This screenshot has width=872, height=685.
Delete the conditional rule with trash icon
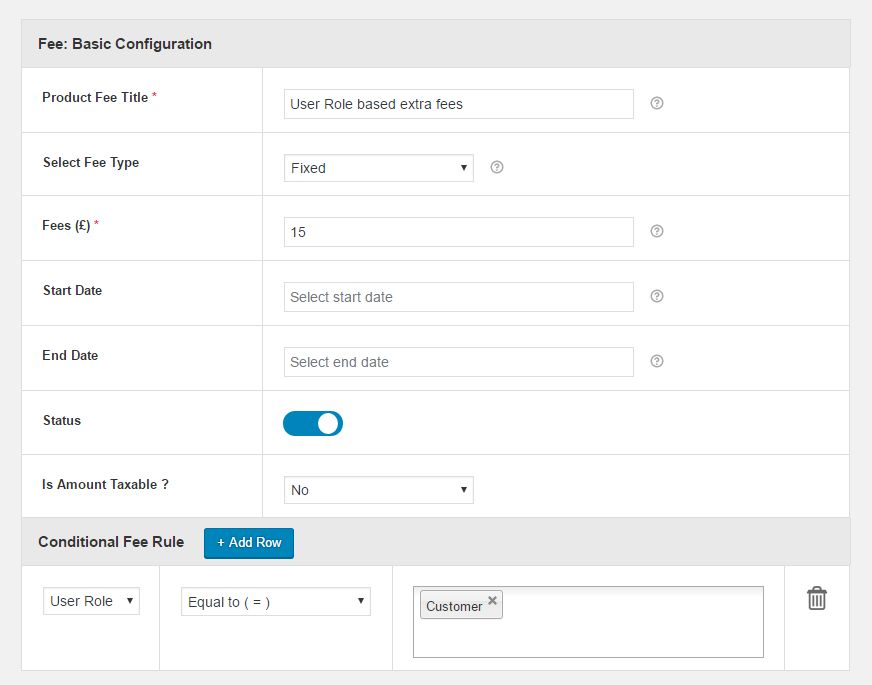coord(817,599)
